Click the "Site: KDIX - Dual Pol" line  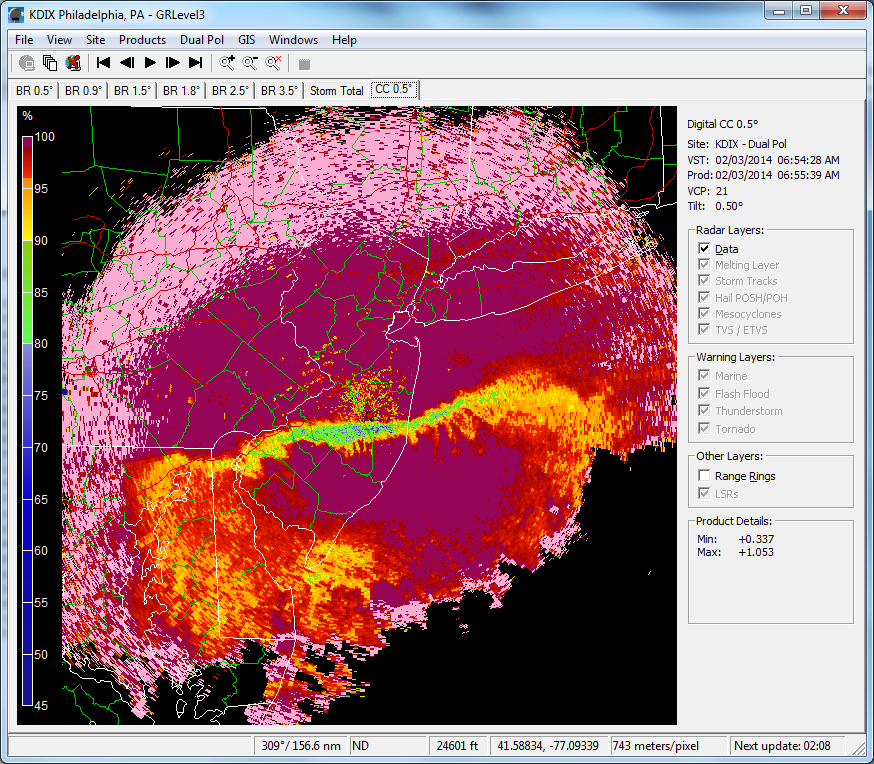(x=737, y=144)
